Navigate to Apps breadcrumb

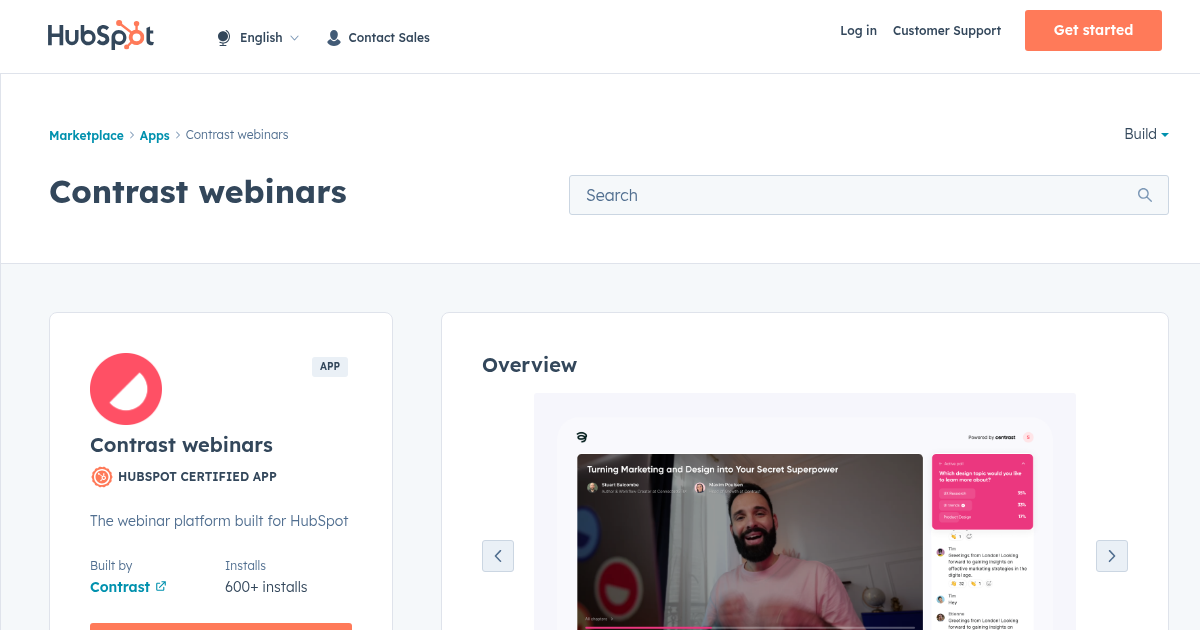tap(154, 135)
